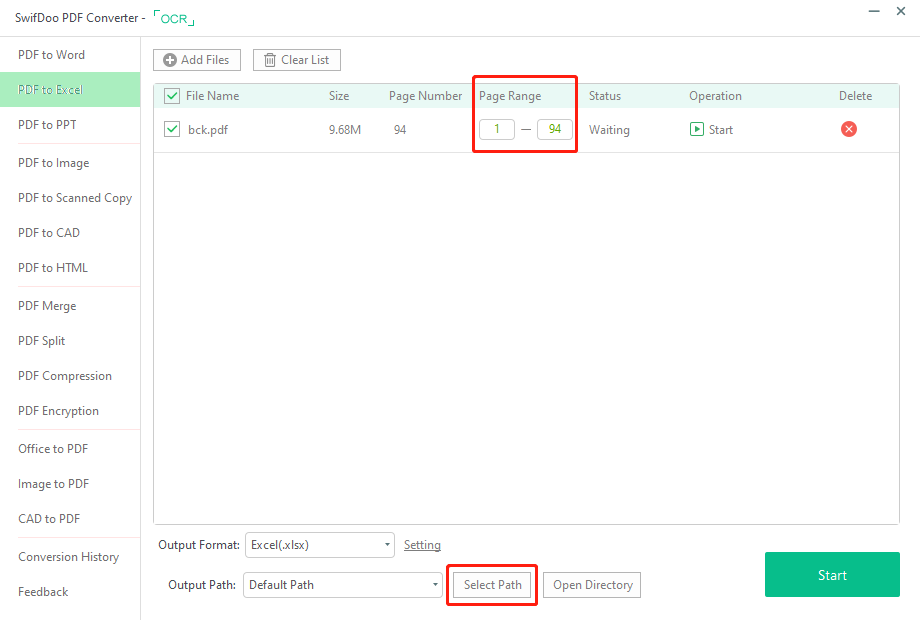Select PDF to HTML
This screenshot has width=920, height=620.
(53, 268)
